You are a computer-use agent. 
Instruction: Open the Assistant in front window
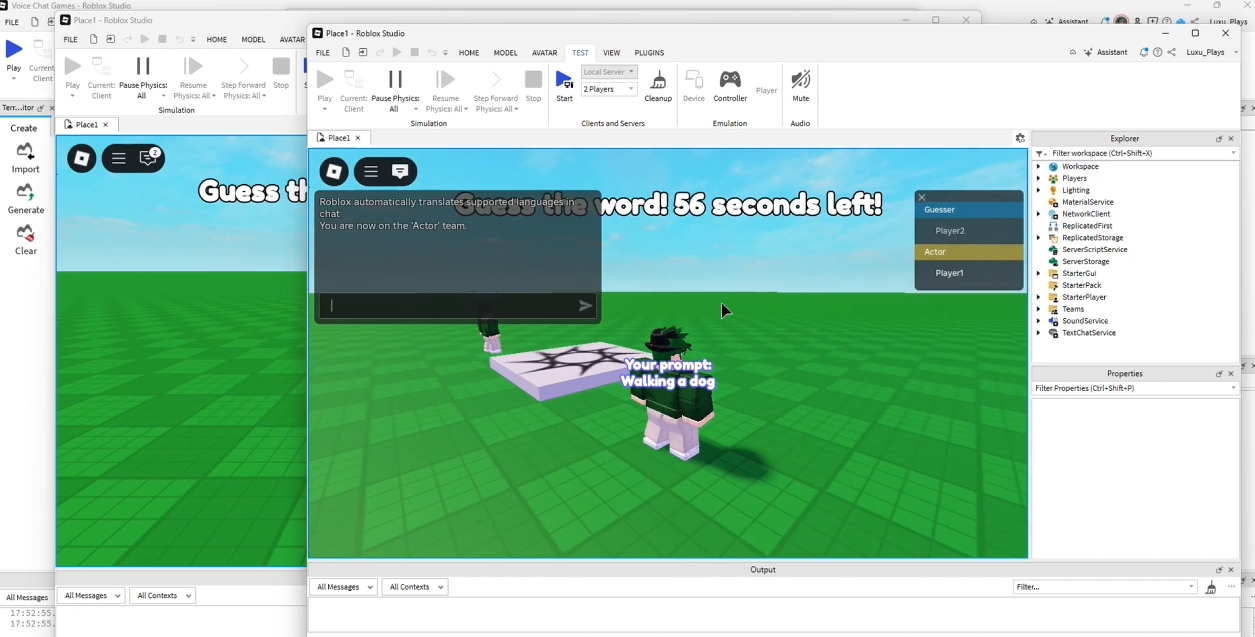1105,52
